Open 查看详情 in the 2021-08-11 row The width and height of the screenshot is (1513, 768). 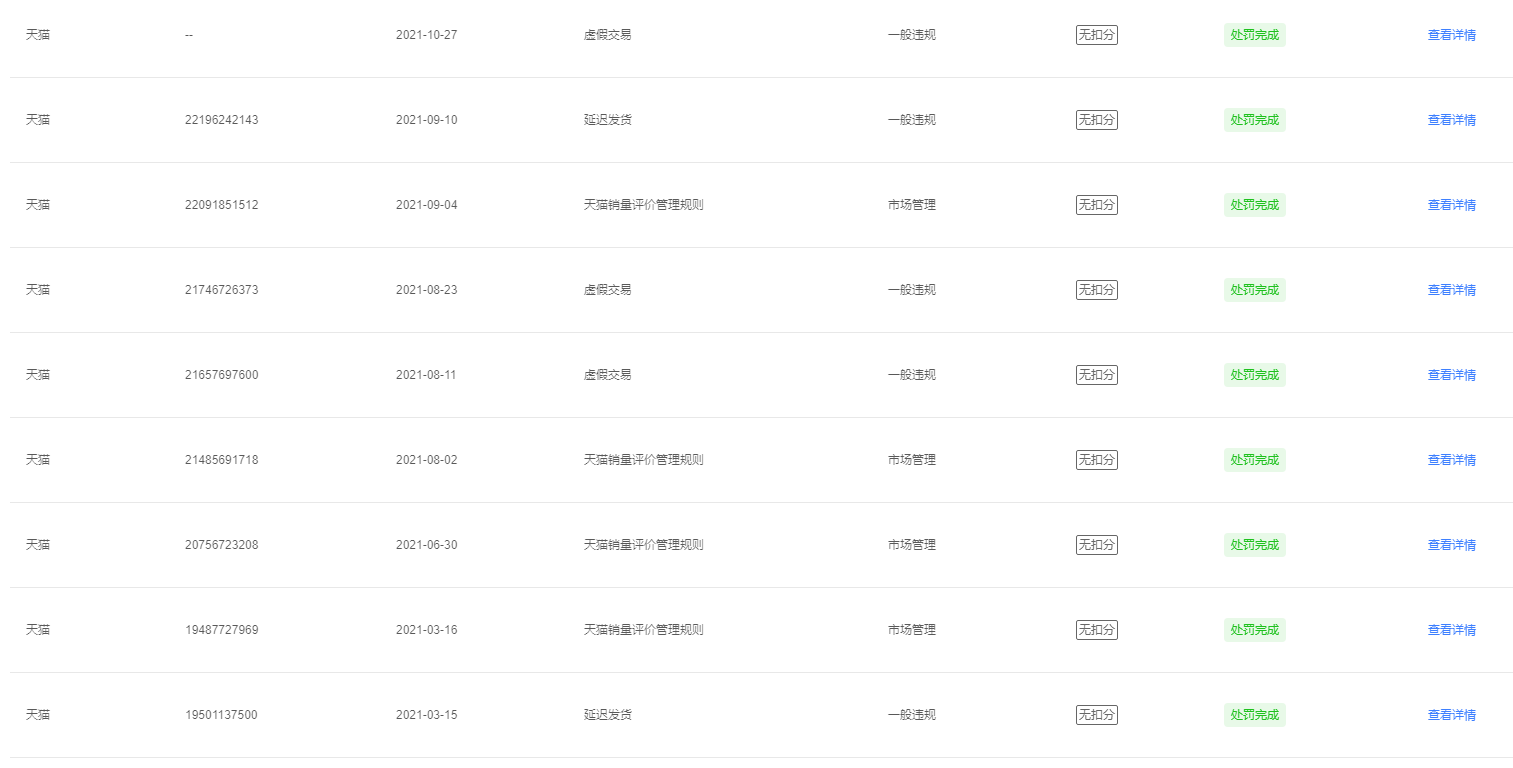[1451, 375]
